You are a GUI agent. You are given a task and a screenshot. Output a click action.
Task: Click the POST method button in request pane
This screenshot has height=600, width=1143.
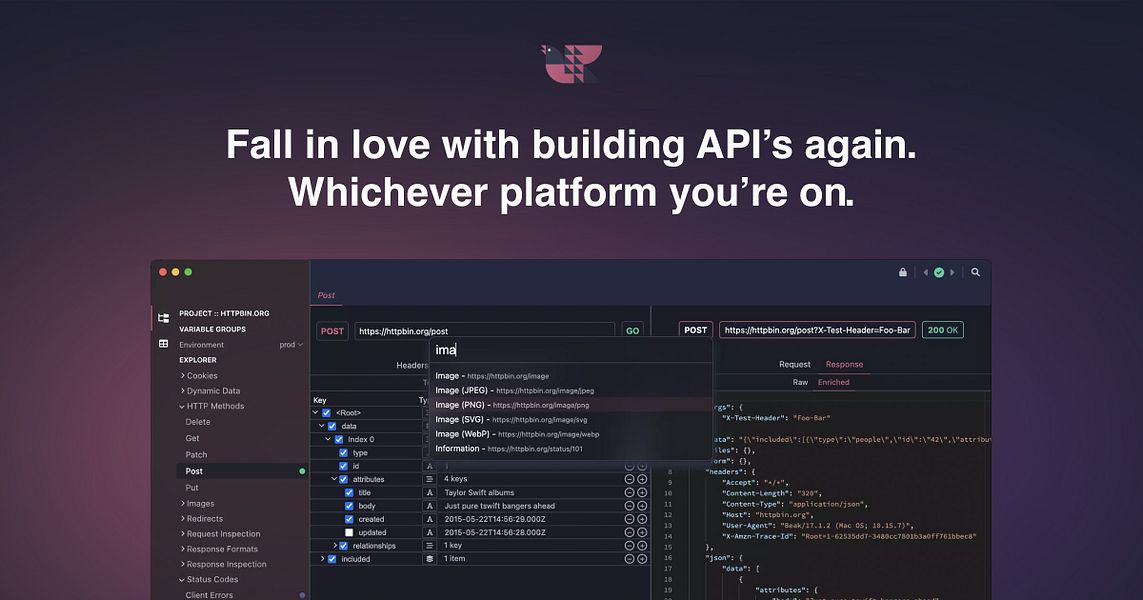click(x=332, y=331)
